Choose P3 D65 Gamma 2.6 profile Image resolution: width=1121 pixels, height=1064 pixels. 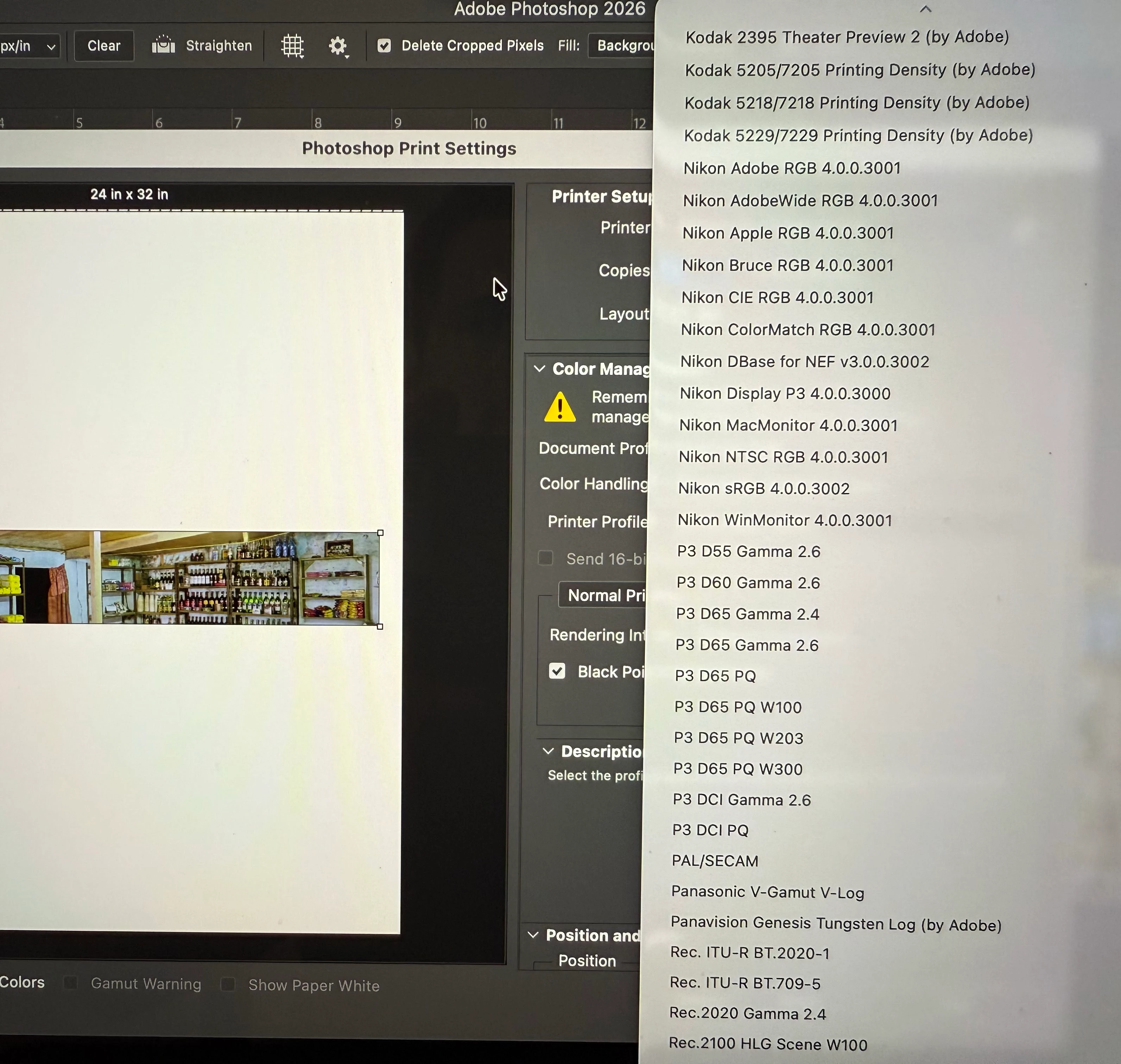[x=747, y=645]
